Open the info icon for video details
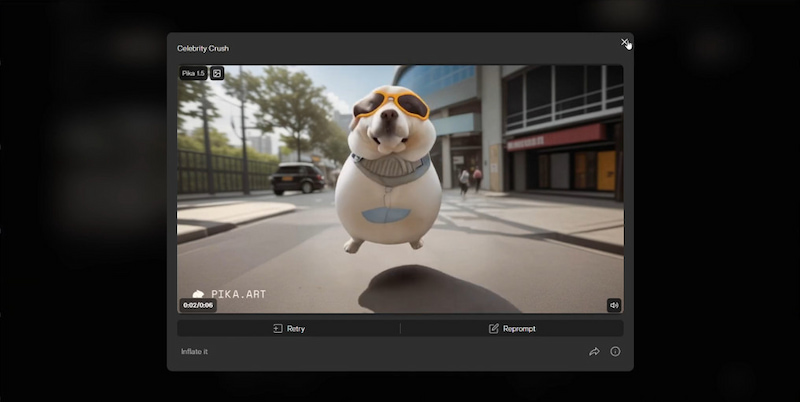The width and height of the screenshot is (800, 402). click(615, 352)
